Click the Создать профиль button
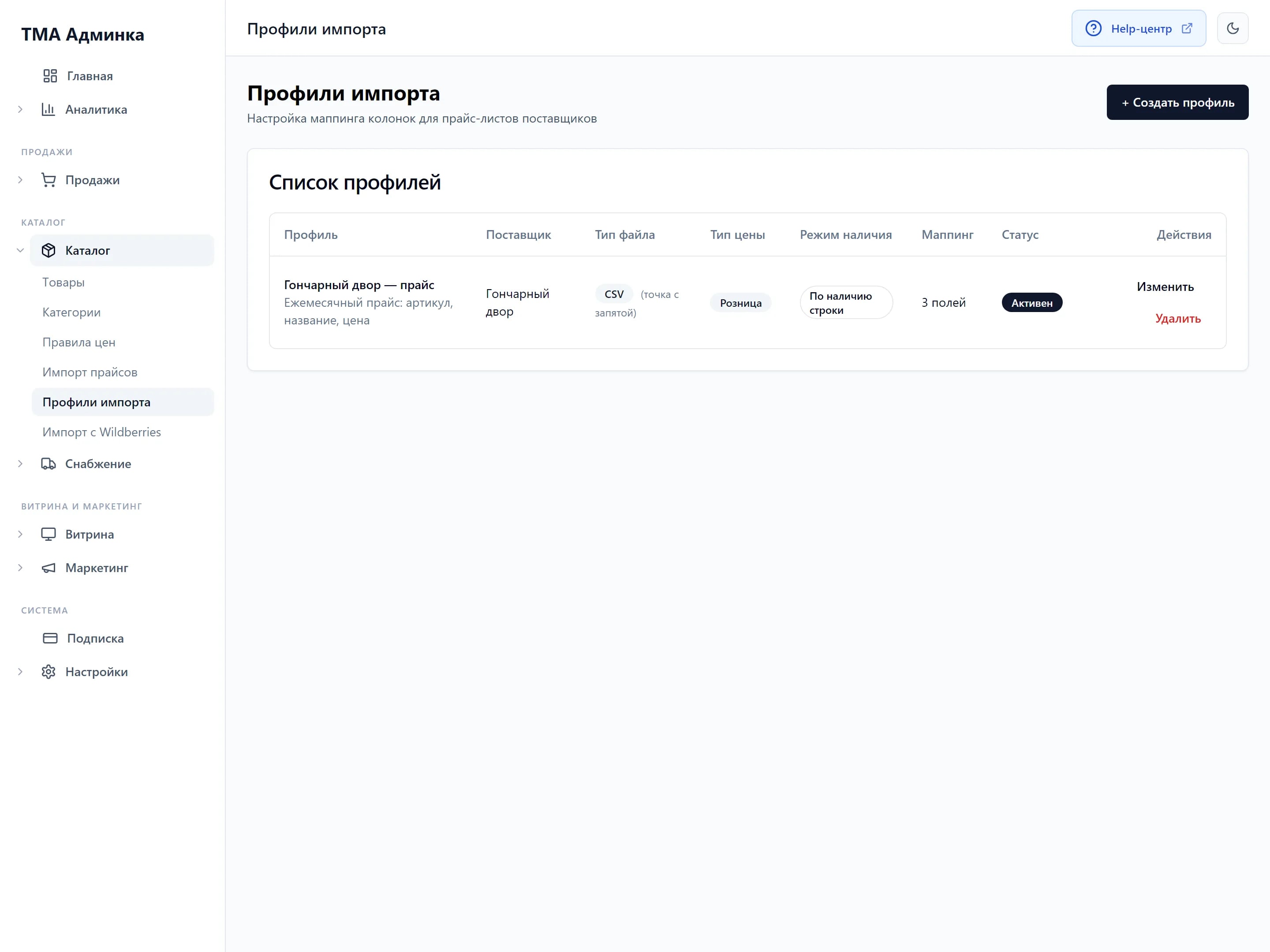1270x952 pixels. click(x=1177, y=102)
